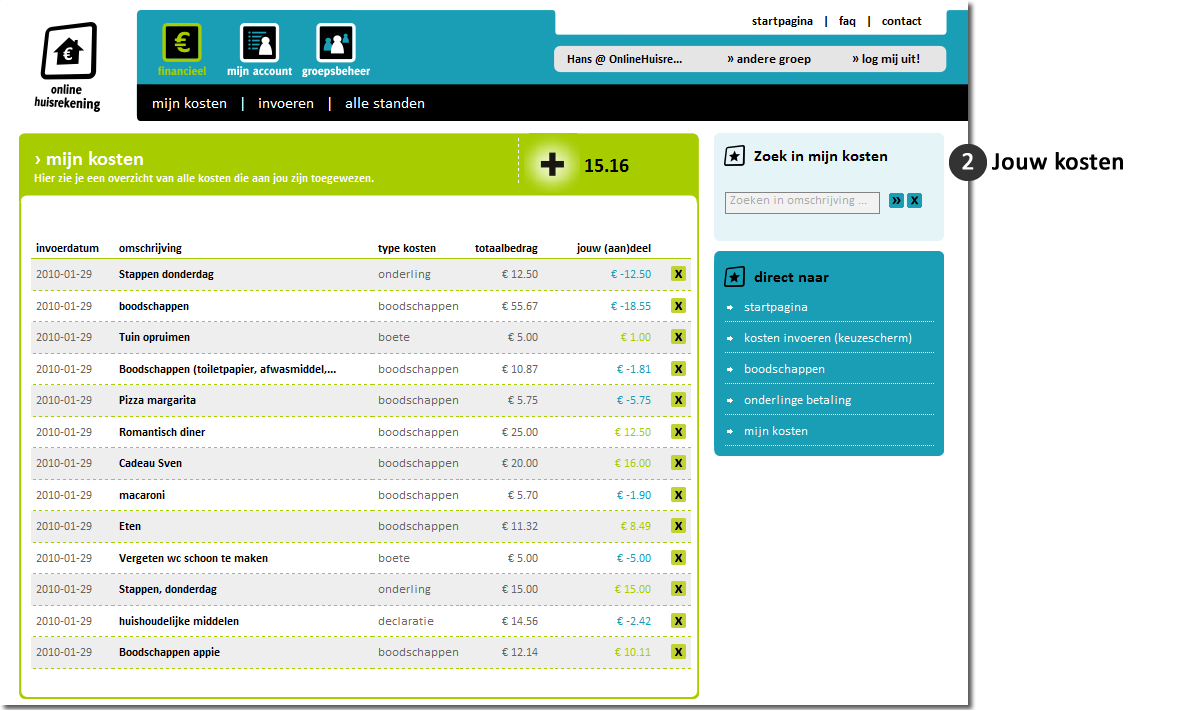Clear search using the X icon
Screen dimensions: 1200x710
pos(914,201)
